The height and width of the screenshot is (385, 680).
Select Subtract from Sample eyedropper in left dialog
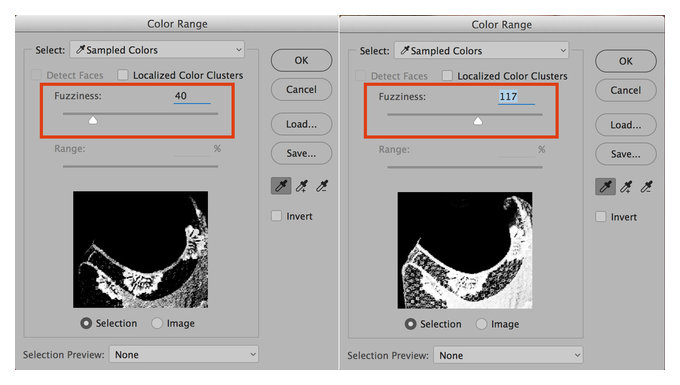pos(322,186)
